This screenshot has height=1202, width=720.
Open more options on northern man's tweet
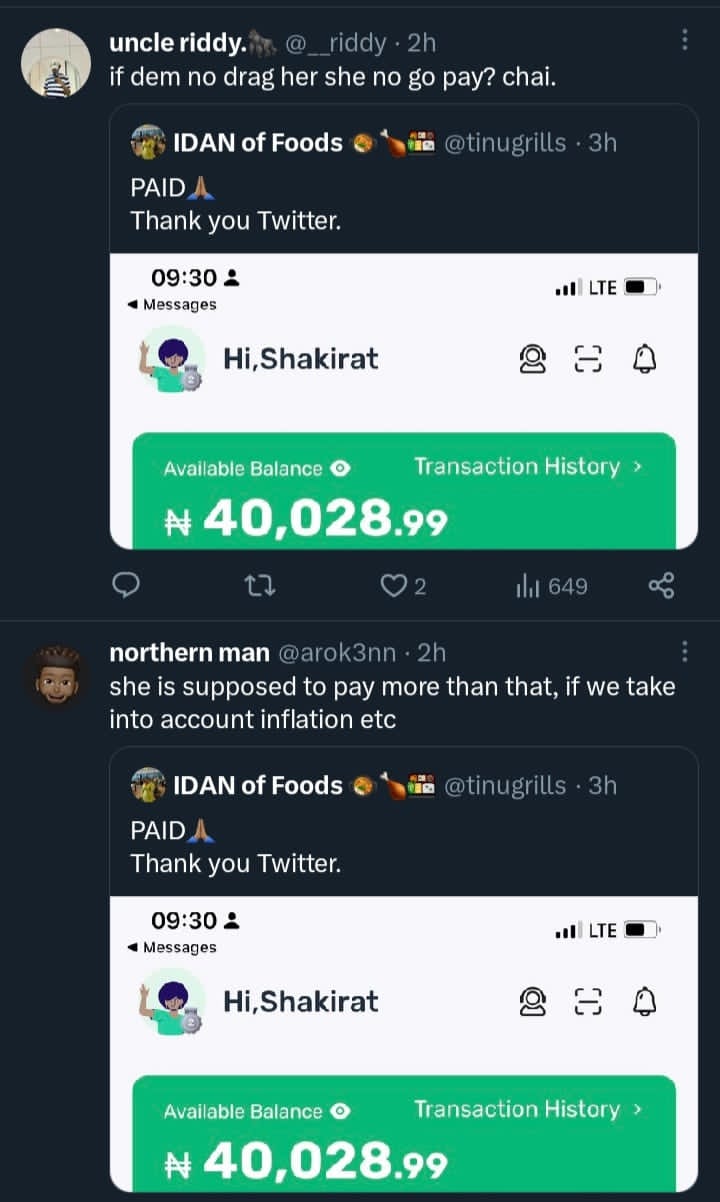coord(685,652)
